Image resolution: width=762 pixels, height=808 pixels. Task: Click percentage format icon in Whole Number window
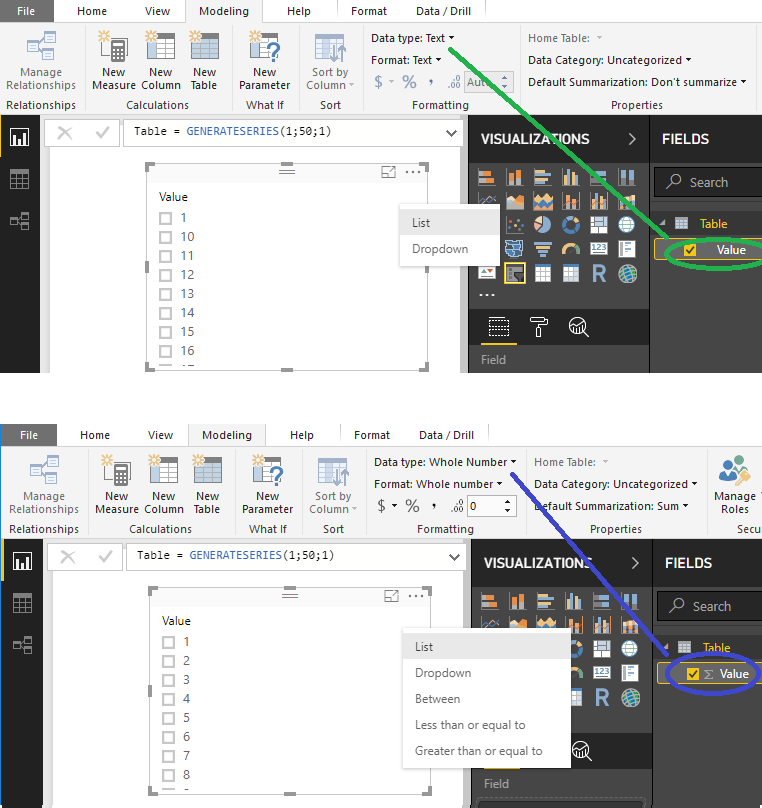click(x=412, y=506)
